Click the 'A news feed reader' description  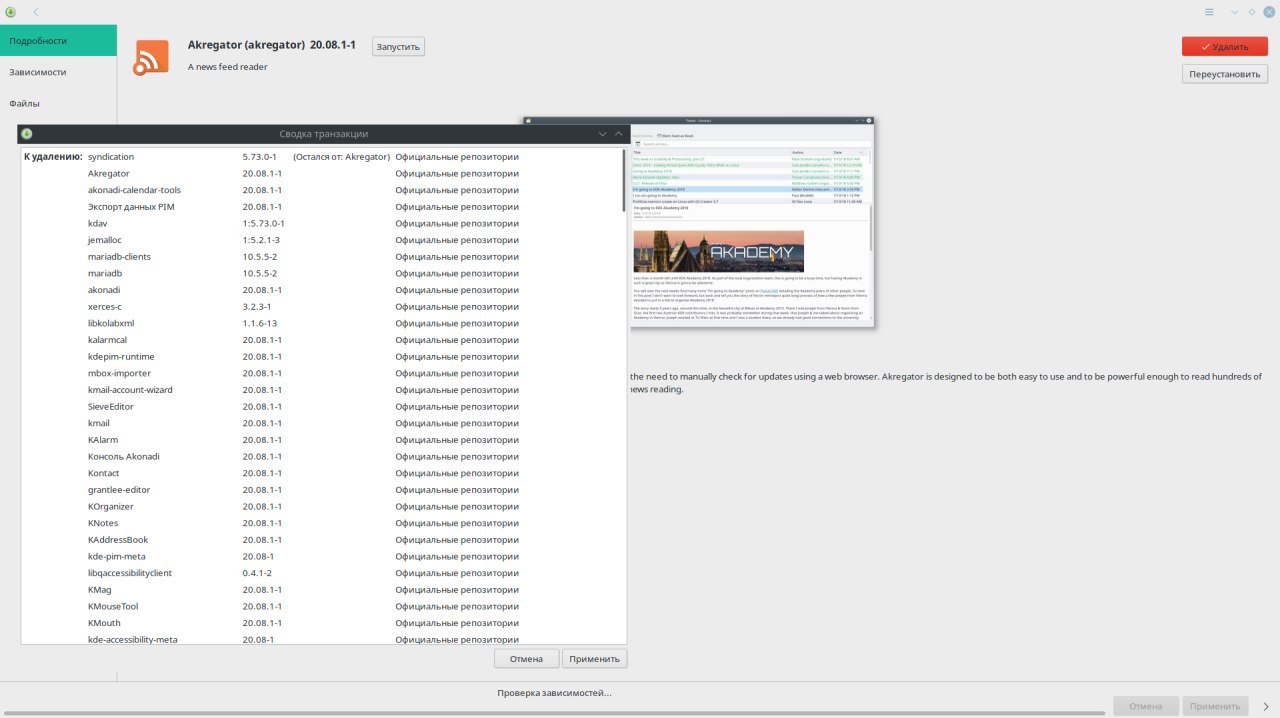228,67
